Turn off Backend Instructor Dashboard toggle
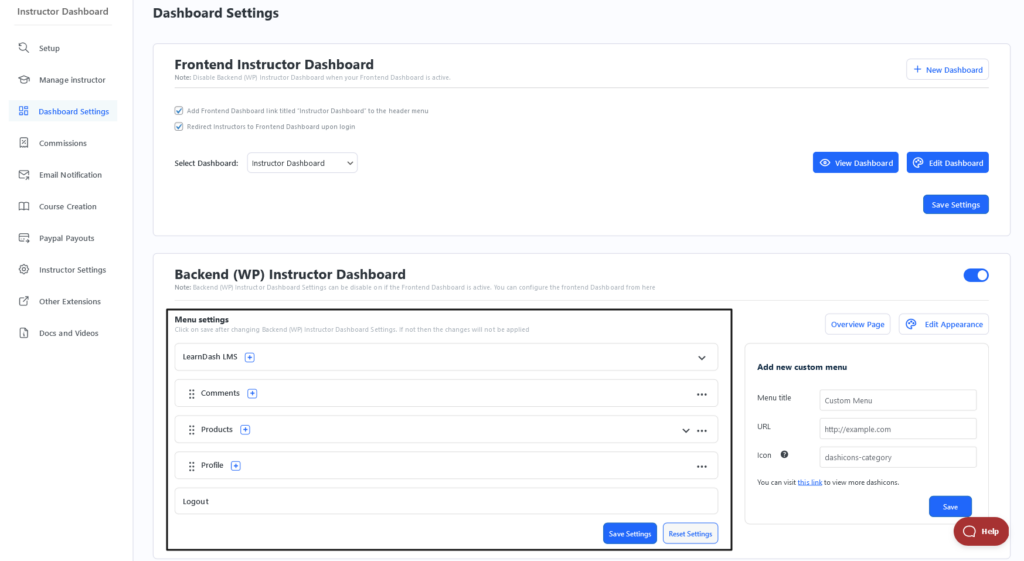1024x561 pixels. (976, 275)
